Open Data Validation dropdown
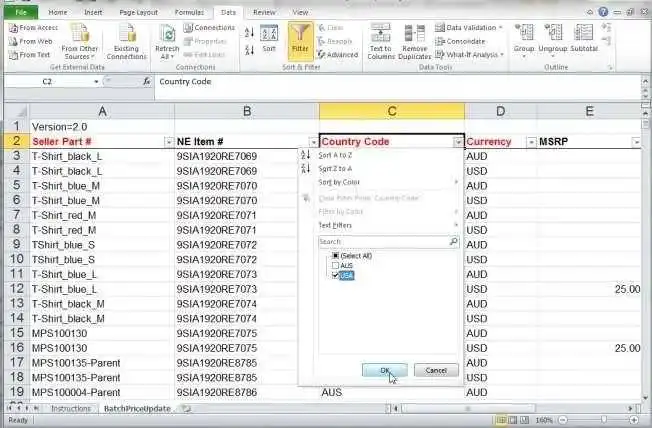Image resolution: width=652 pixels, height=428 pixels. (x=469, y=28)
